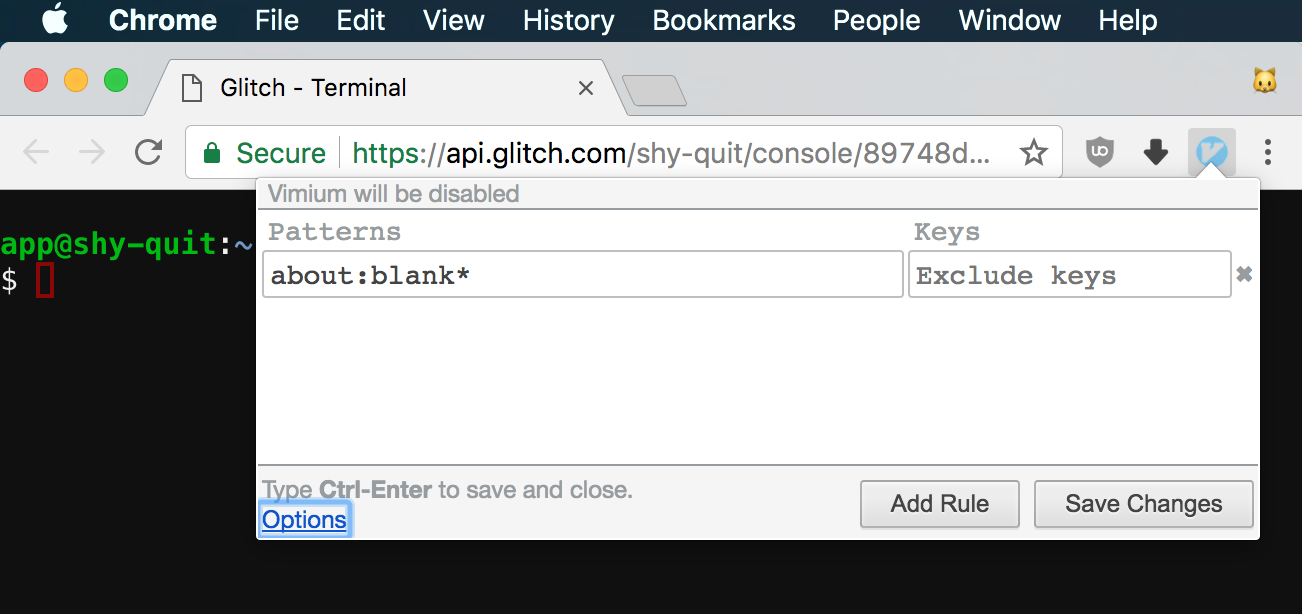The width and height of the screenshot is (1302, 614).
Task: Click the black download arrow extension icon
Action: (x=1155, y=152)
